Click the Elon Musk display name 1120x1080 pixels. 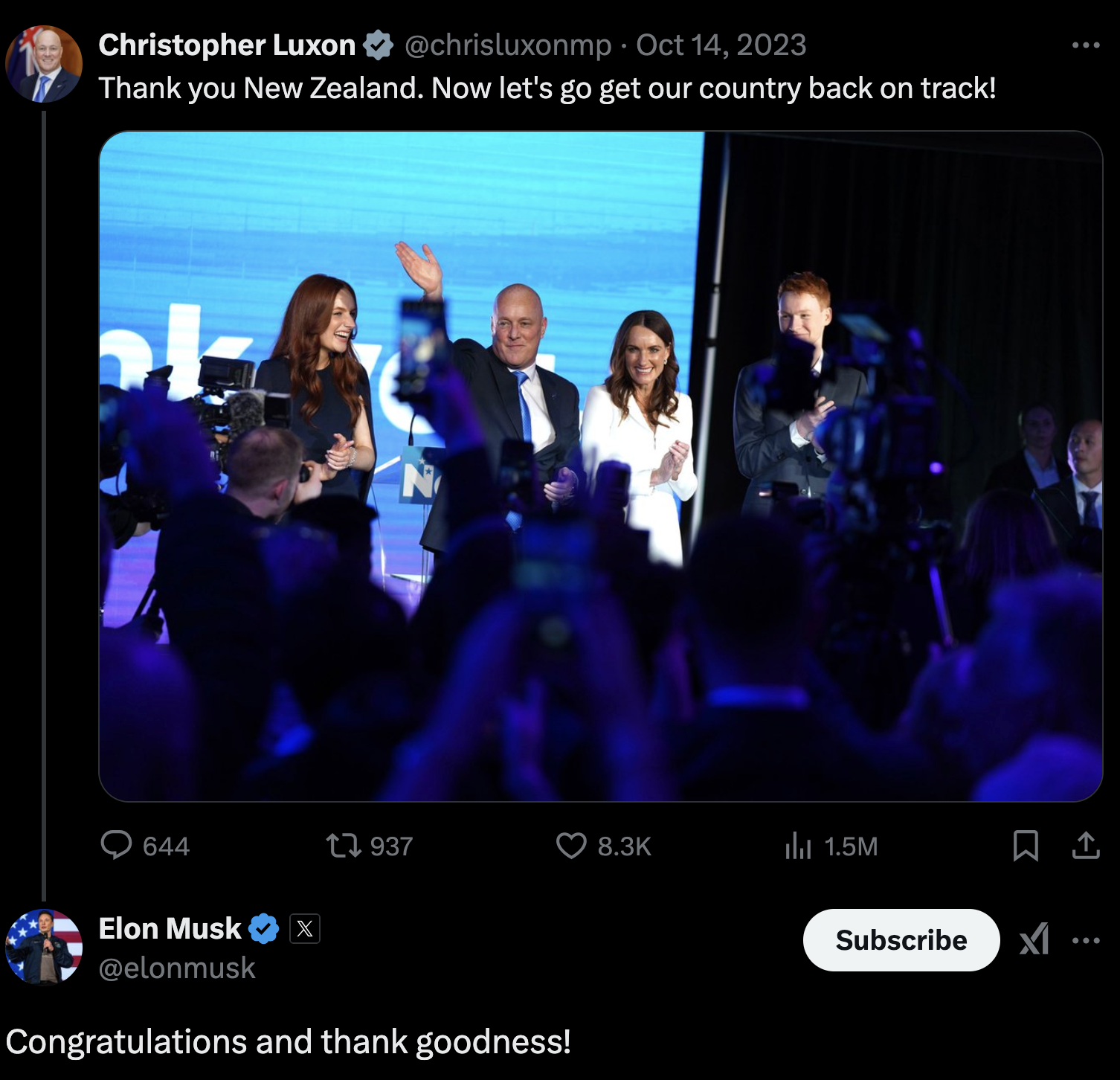click(170, 928)
